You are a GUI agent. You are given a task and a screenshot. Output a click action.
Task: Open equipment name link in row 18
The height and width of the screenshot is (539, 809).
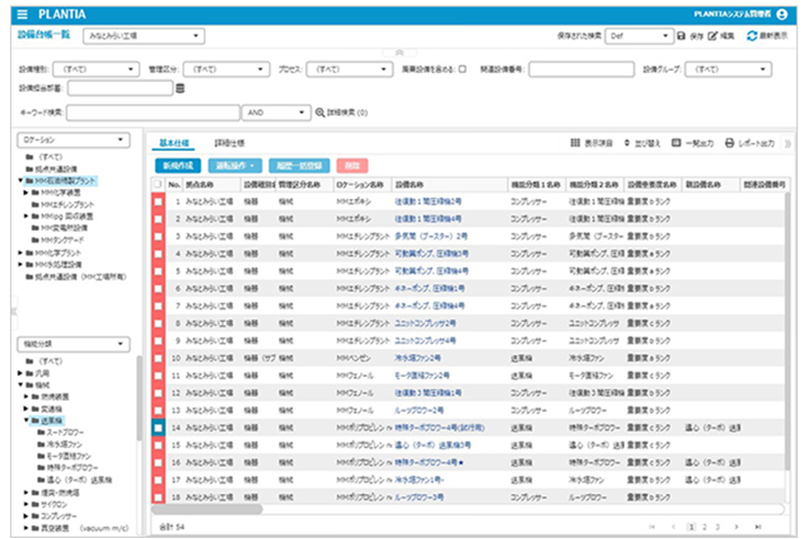coord(419,497)
